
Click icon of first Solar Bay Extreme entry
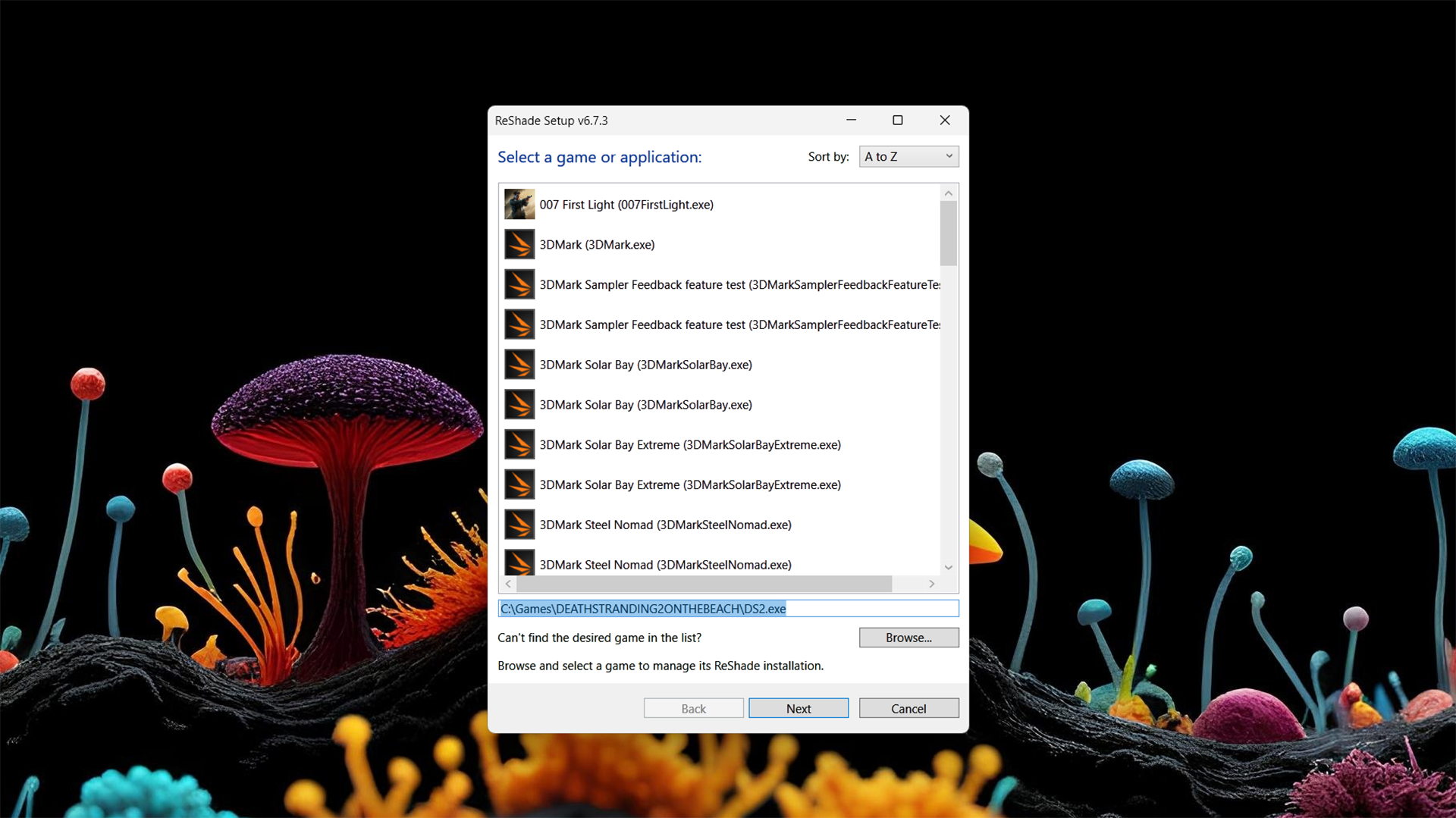click(519, 445)
